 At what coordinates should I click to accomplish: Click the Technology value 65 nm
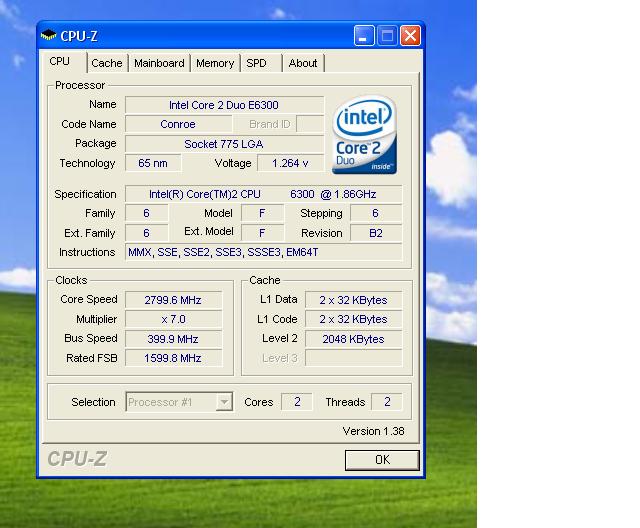153,163
